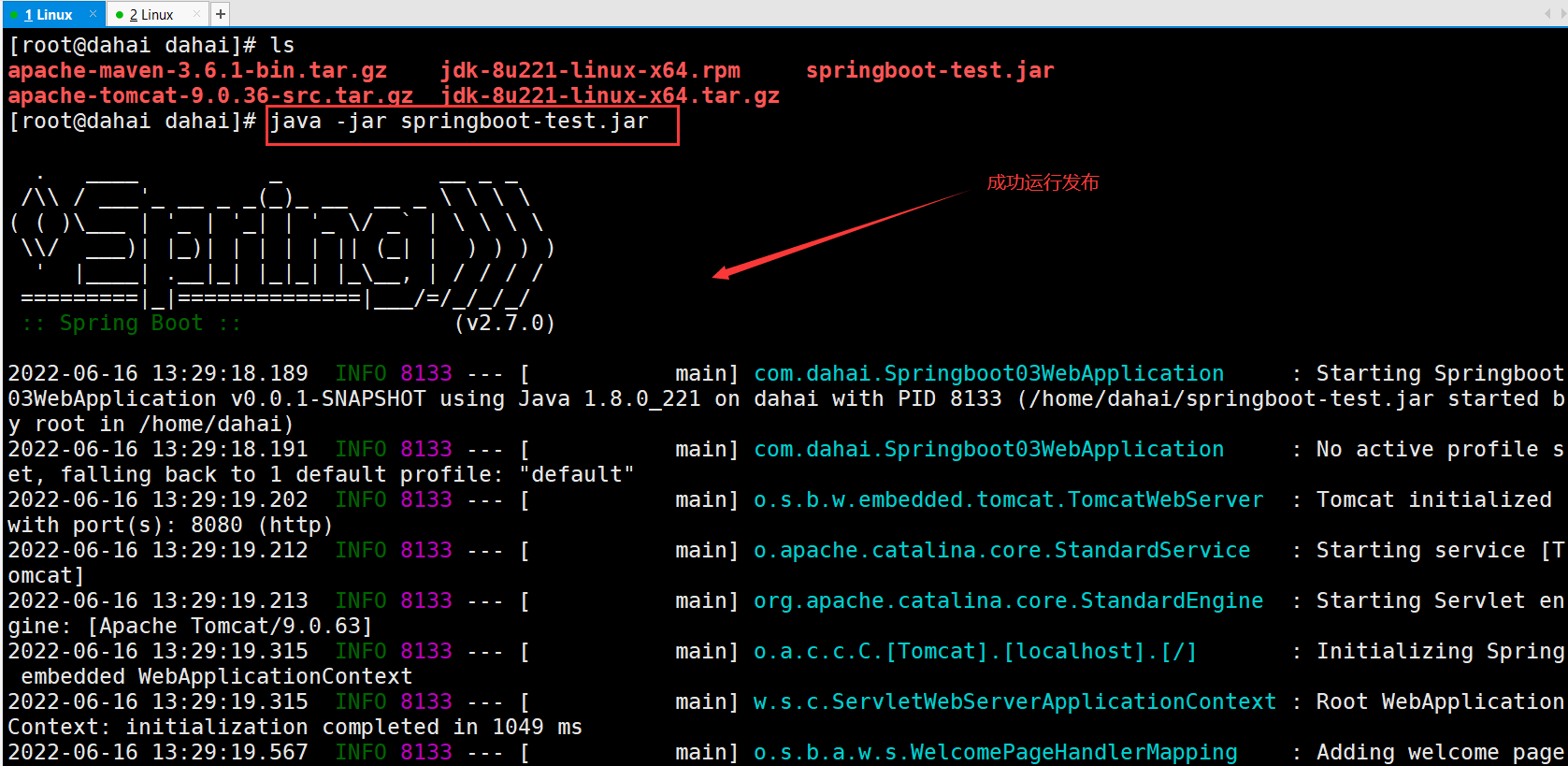Click the logger "o.s.b.a.w.s.WelcomePageHandlerMapping"
The image size is (1568, 766).
pos(995,753)
